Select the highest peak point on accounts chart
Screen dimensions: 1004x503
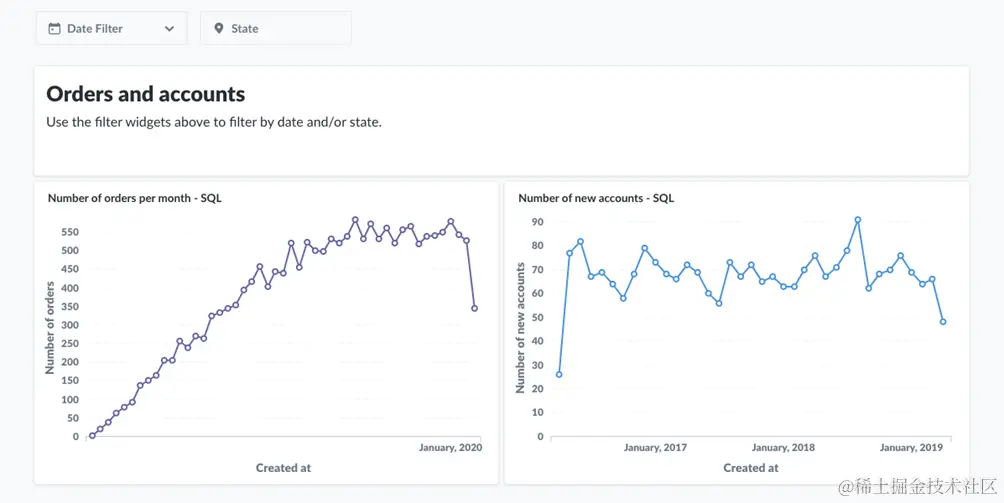pos(858,220)
